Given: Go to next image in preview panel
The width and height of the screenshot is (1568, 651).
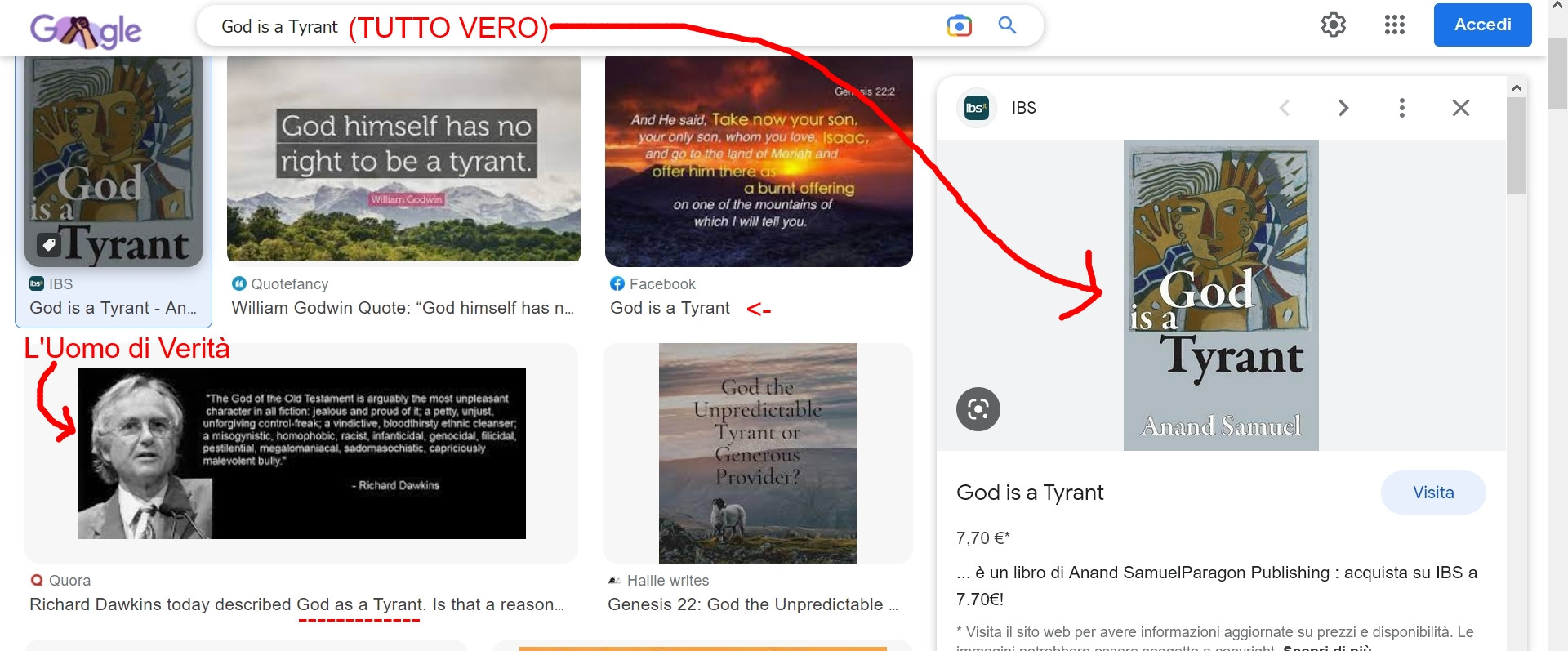Looking at the screenshot, I should tap(1343, 108).
